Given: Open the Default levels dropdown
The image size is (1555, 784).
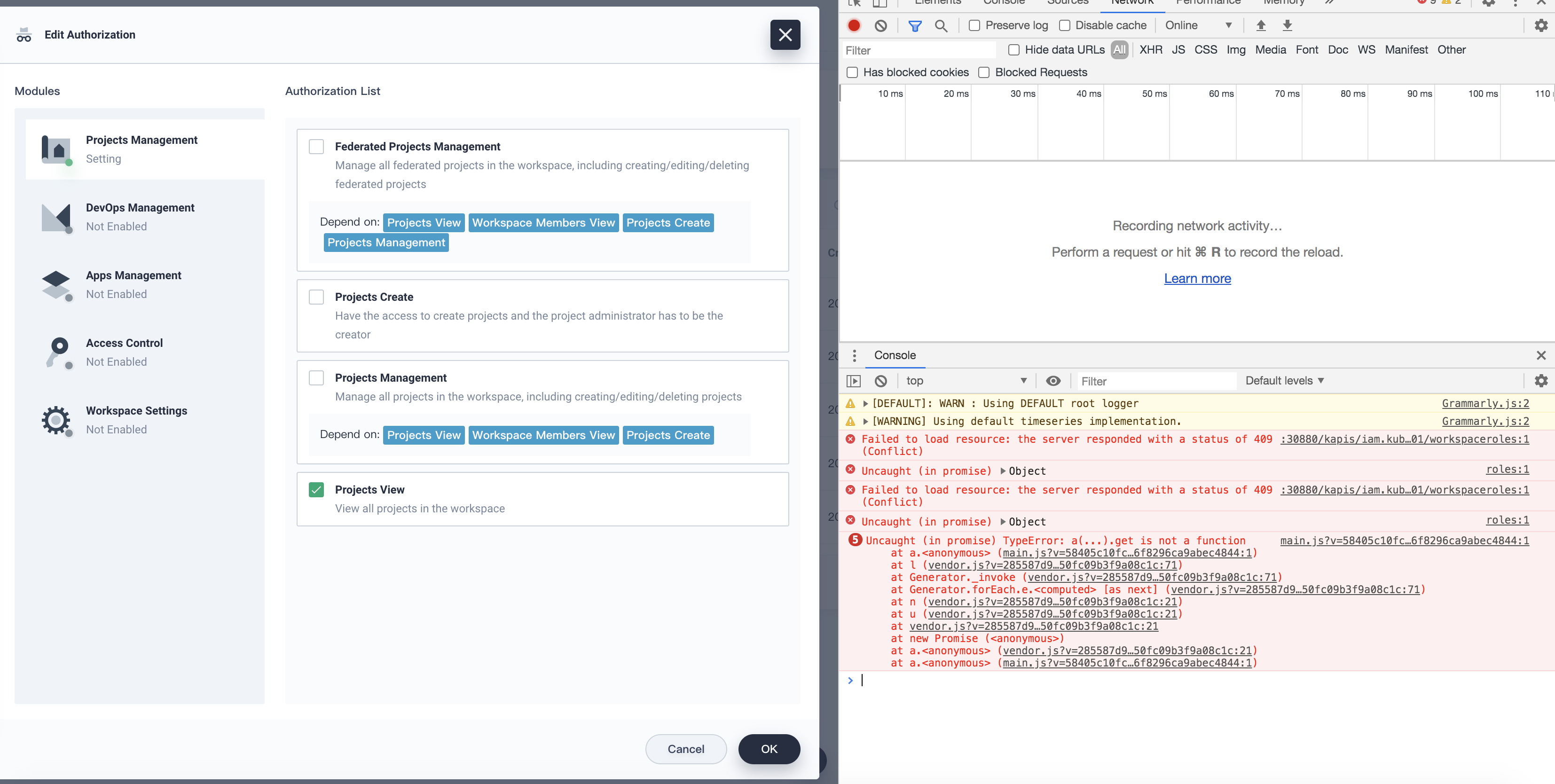Looking at the screenshot, I should coord(1285,381).
